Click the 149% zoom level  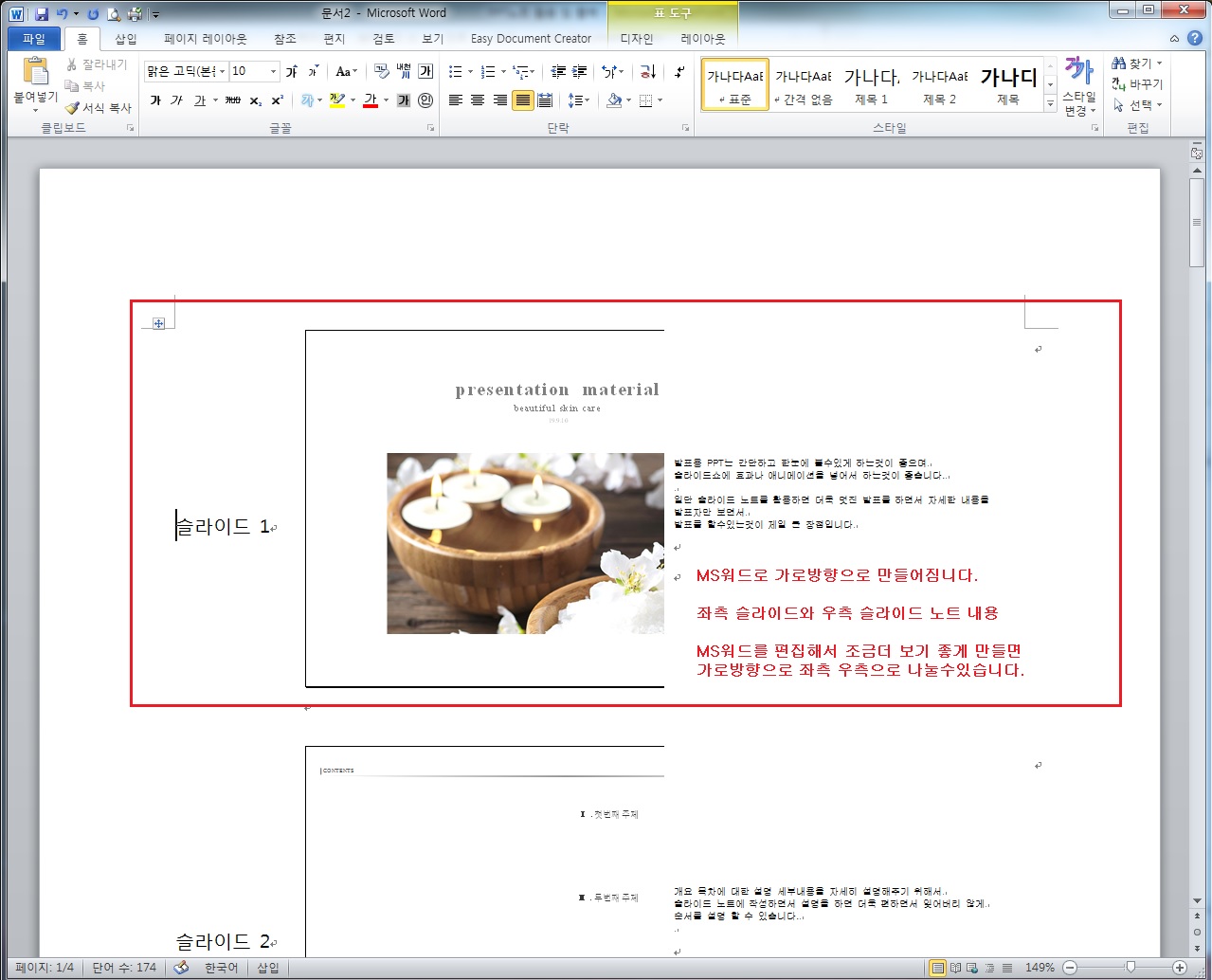[1040, 967]
